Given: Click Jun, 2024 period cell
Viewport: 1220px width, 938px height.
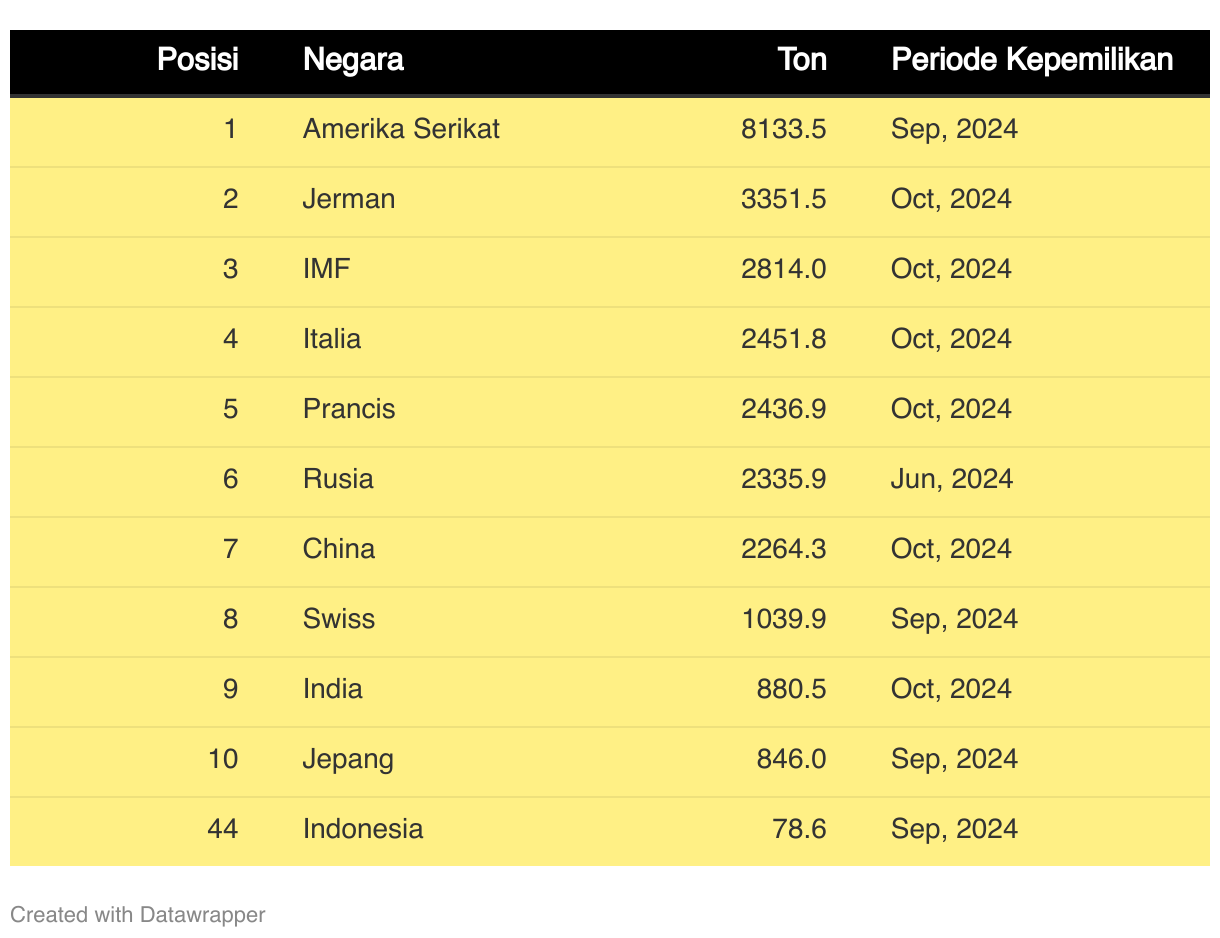Looking at the screenshot, I should [951, 479].
